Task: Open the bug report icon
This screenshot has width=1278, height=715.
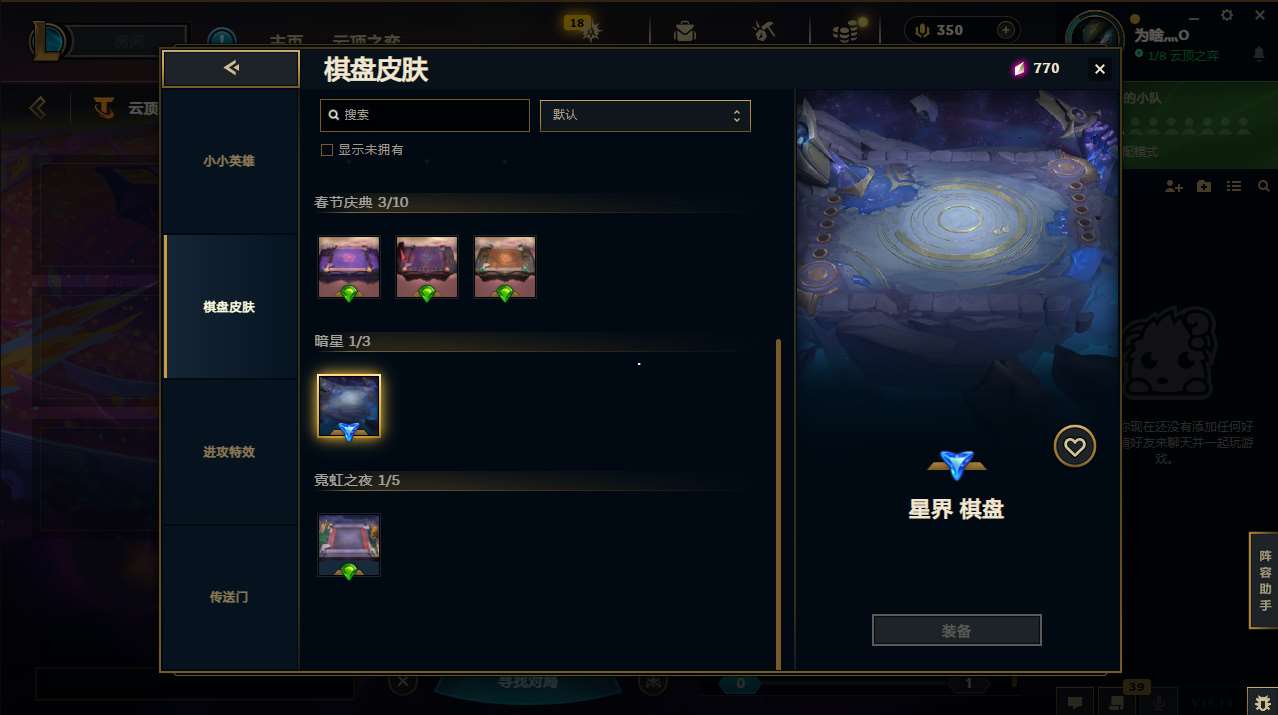Action: [1262, 703]
